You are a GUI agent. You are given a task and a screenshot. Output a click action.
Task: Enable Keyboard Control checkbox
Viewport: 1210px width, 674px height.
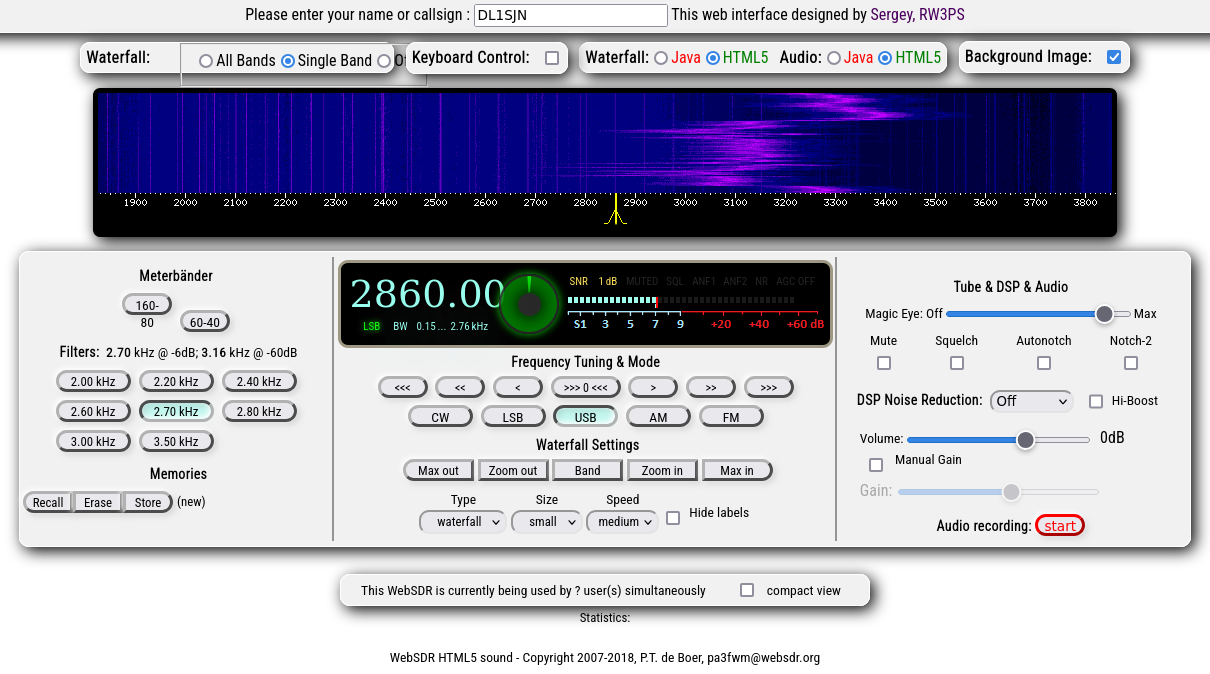coord(552,58)
